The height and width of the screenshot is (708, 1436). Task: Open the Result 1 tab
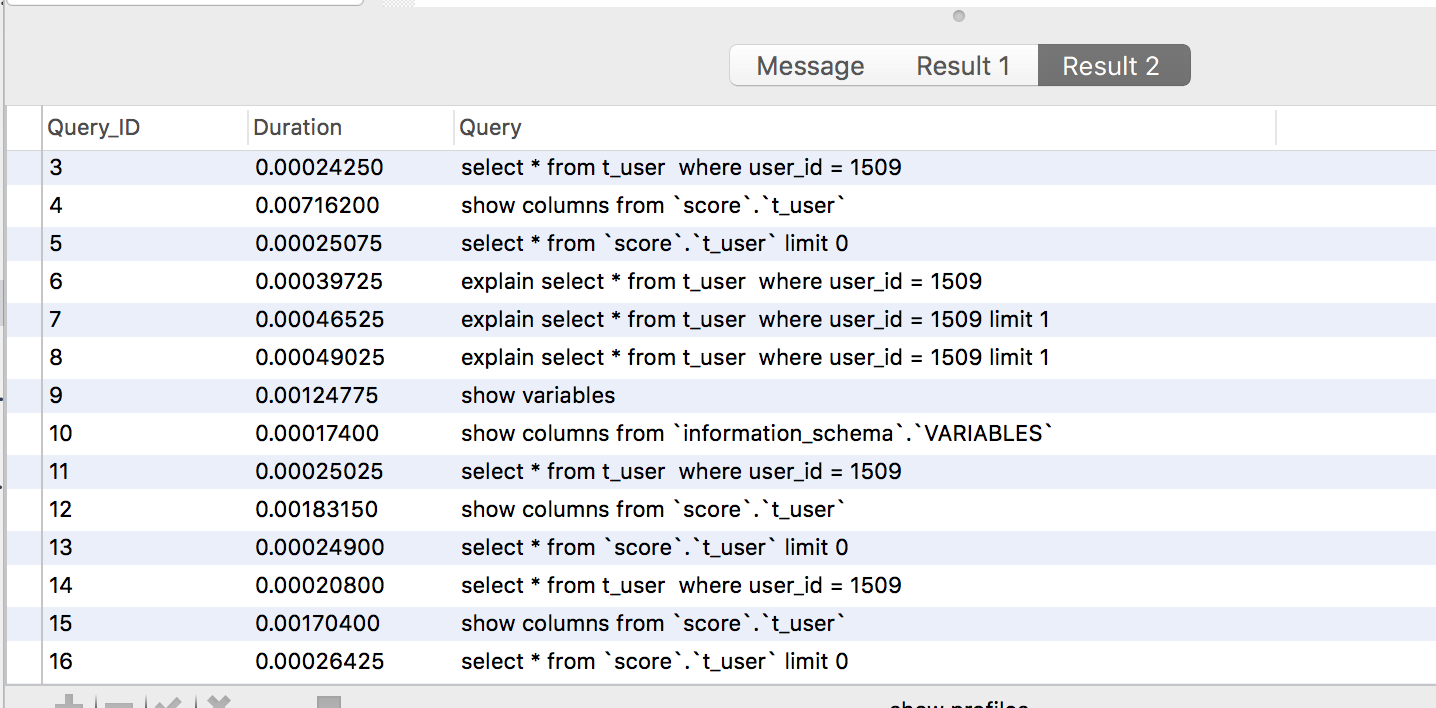[963, 66]
